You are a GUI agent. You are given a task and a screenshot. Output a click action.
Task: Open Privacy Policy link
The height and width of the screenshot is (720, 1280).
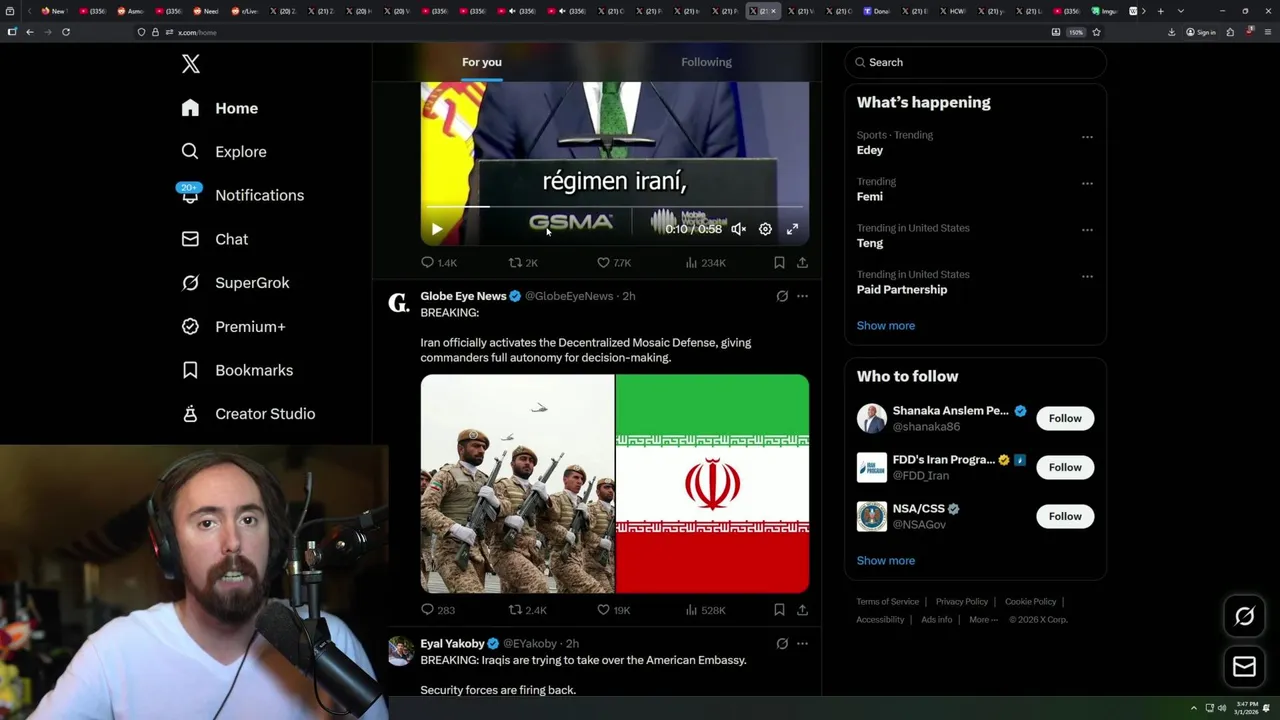point(962,602)
